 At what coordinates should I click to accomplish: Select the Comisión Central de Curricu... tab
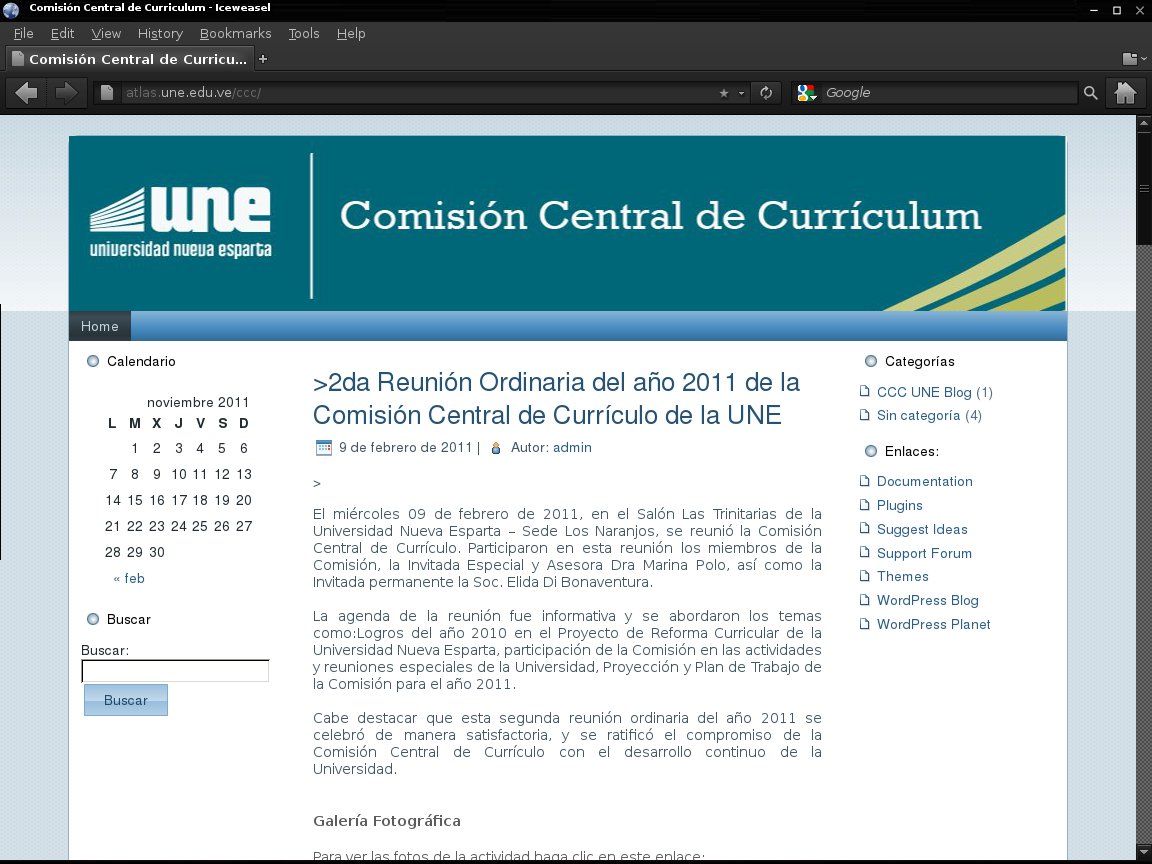[130, 59]
